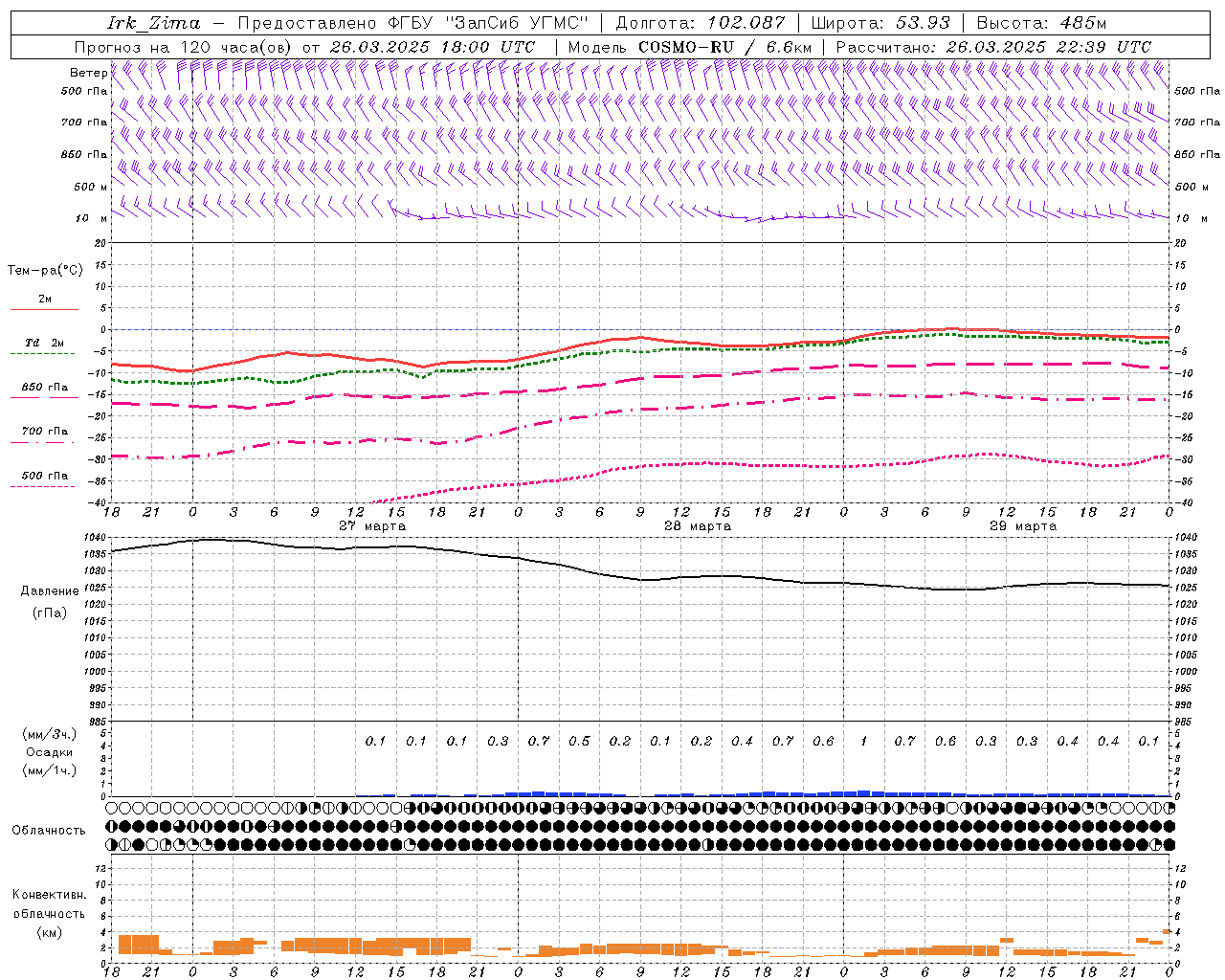Click the Рассчитано: 26.03.2025 22:39 UTC timestamp
This screenshot has height=980, width=1225.
pos(993,47)
